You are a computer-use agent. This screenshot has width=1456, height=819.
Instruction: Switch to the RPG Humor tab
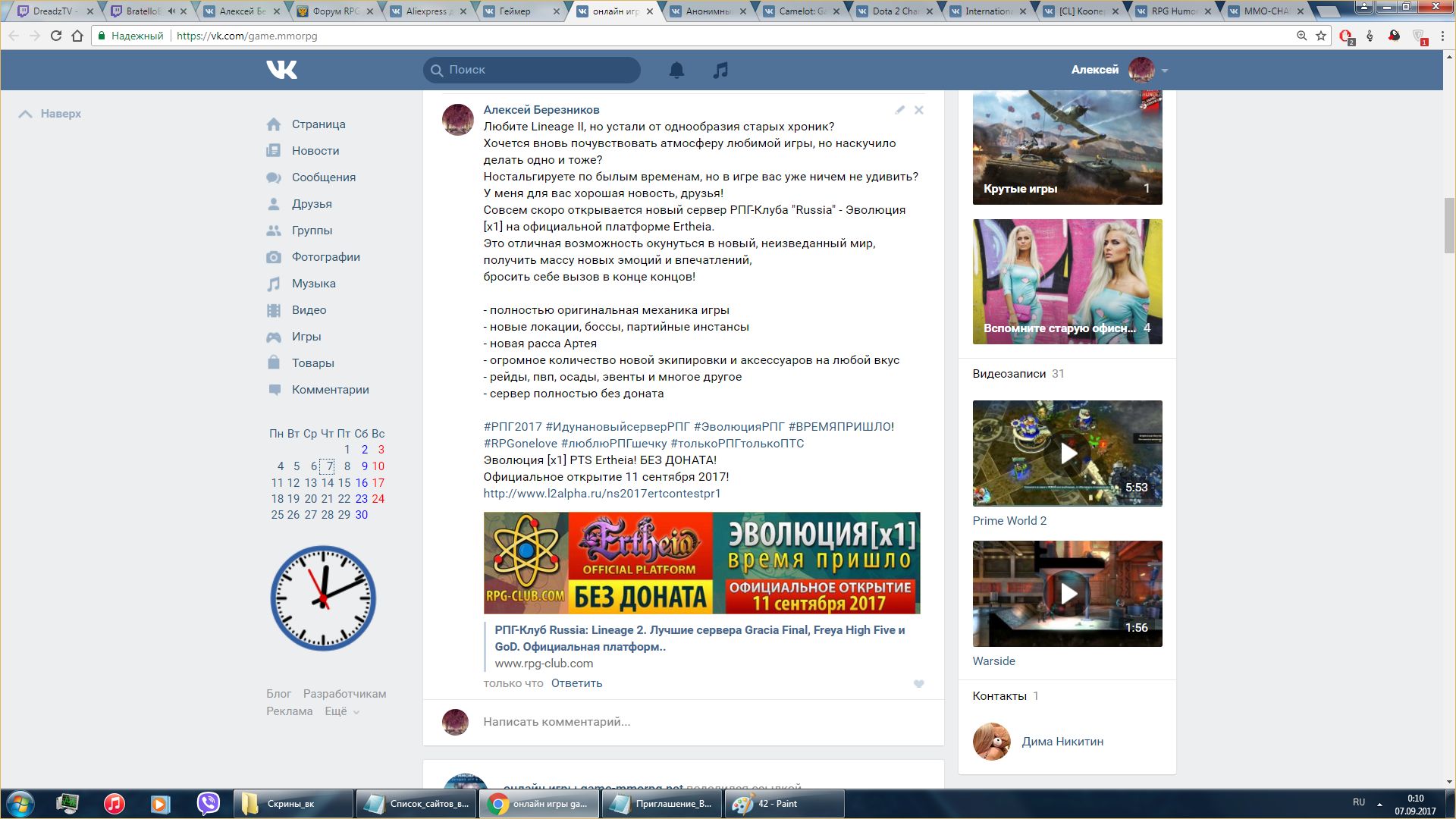pyautogui.click(x=1174, y=11)
